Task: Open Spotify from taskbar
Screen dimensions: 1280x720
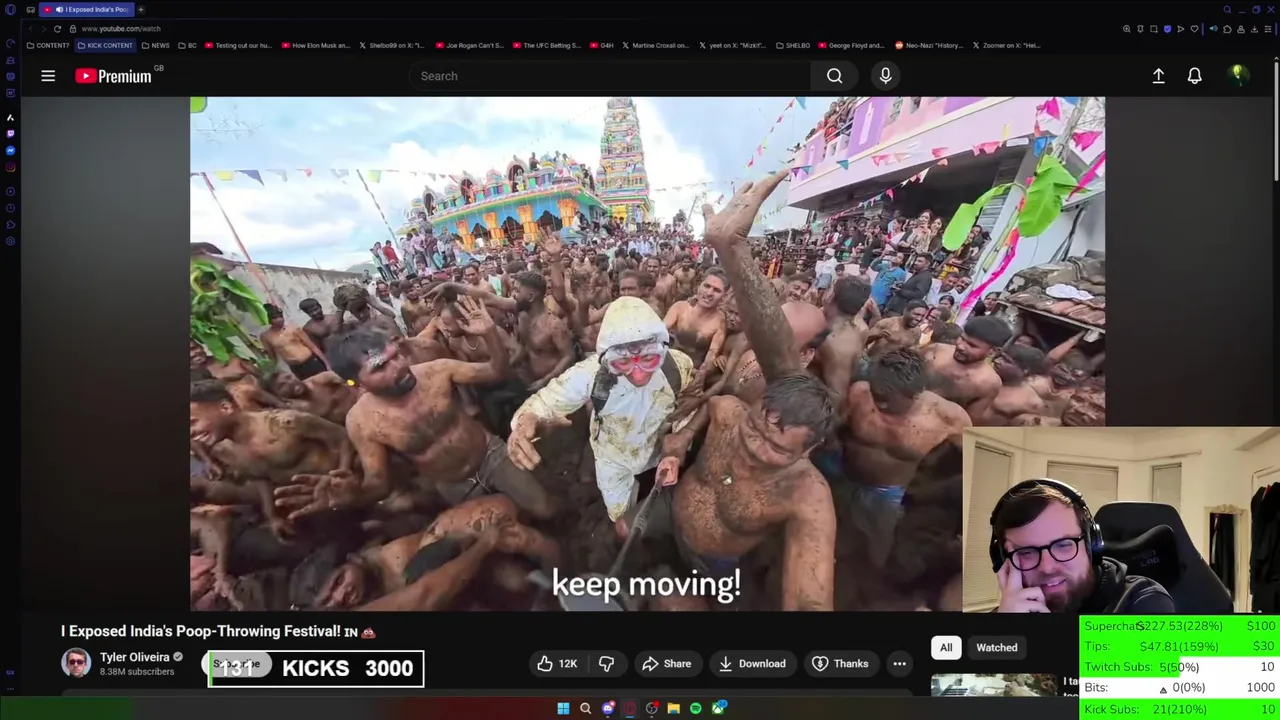Action: click(x=695, y=708)
